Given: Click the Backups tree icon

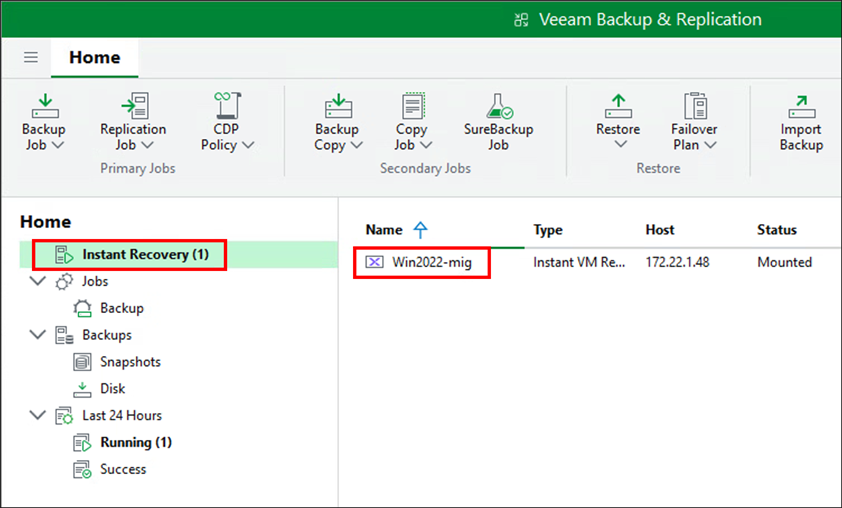Looking at the screenshot, I should [x=64, y=335].
